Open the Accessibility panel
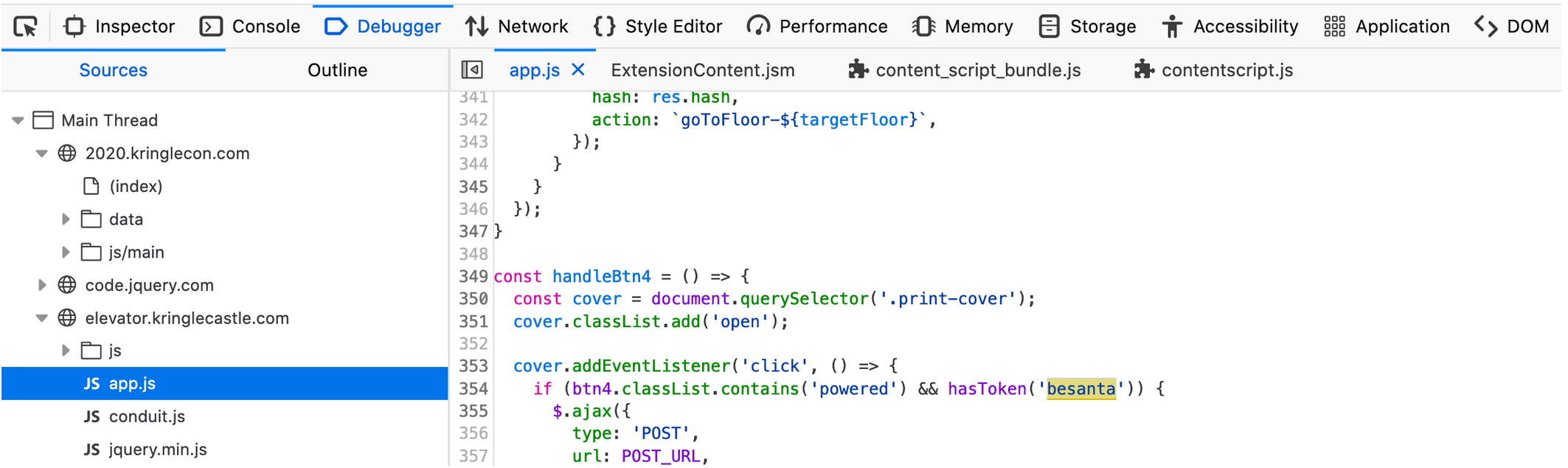Image resolution: width=1568 pixels, height=468 pixels. coord(1229,27)
